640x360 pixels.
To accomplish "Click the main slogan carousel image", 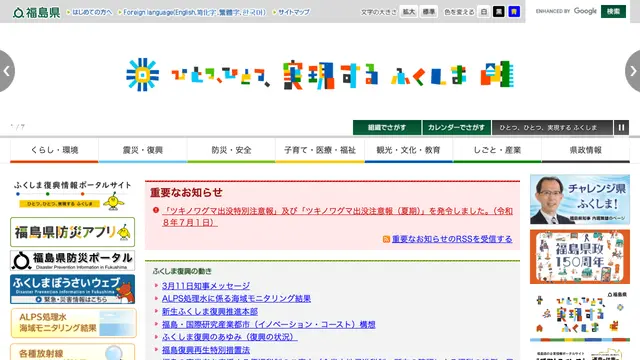I will coord(320,75).
